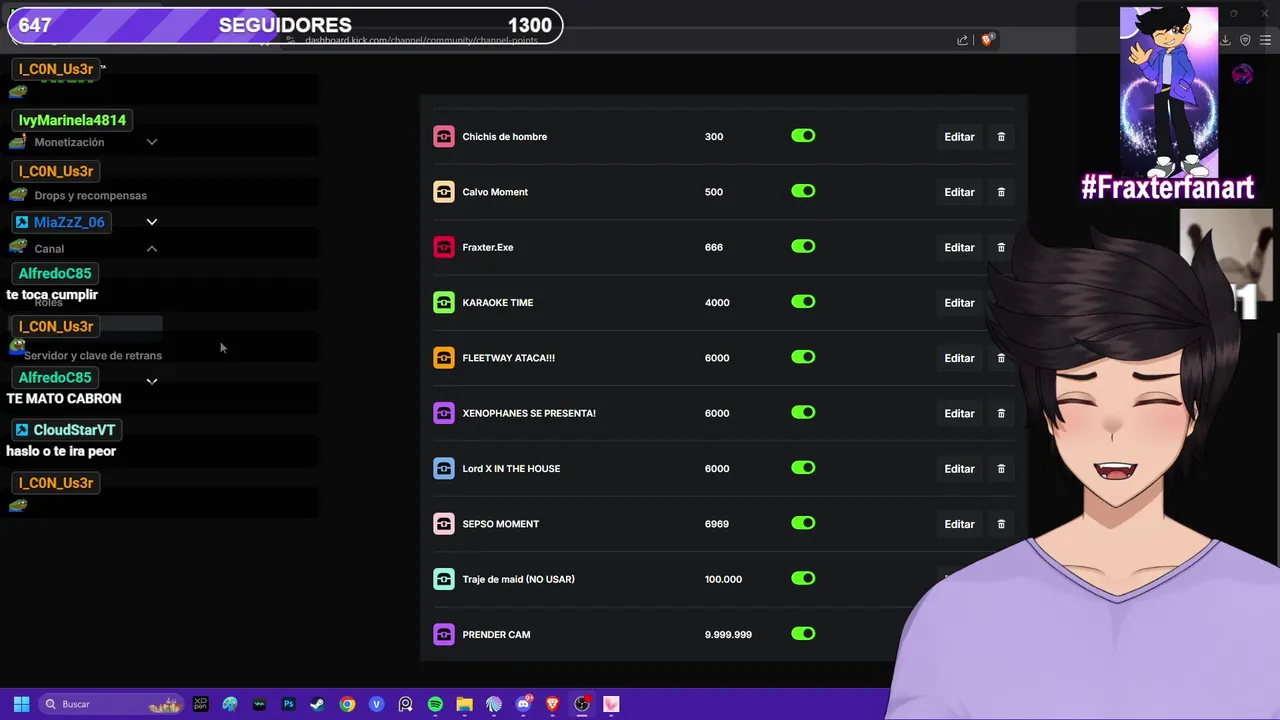Delete the FLEETWAY ATACA!!! reward
This screenshot has width=1280, height=720.
[1001, 358]
